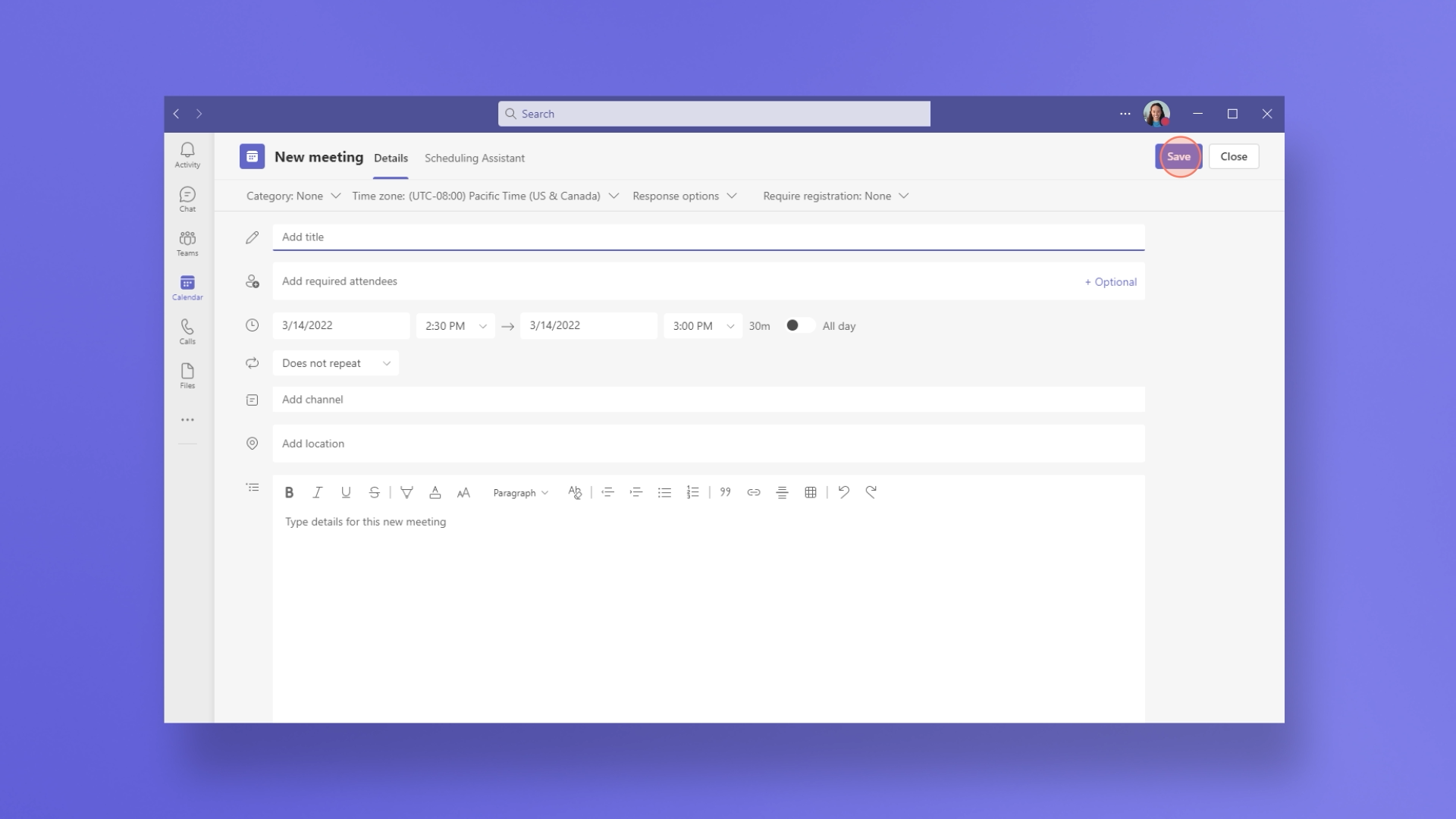This screenshot has height=819, width=1456.
Task: Insert a table
Action: tap(811, 492)
